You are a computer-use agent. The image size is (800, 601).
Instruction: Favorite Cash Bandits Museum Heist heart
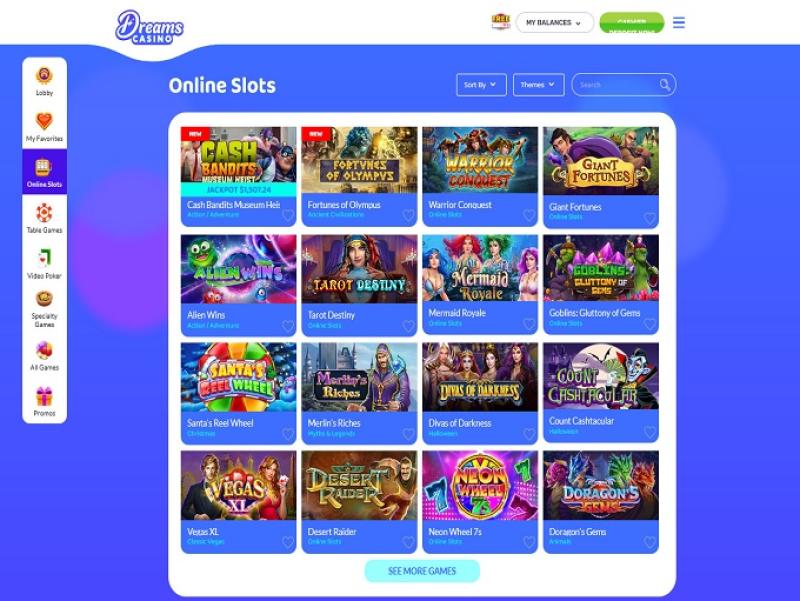288,215
